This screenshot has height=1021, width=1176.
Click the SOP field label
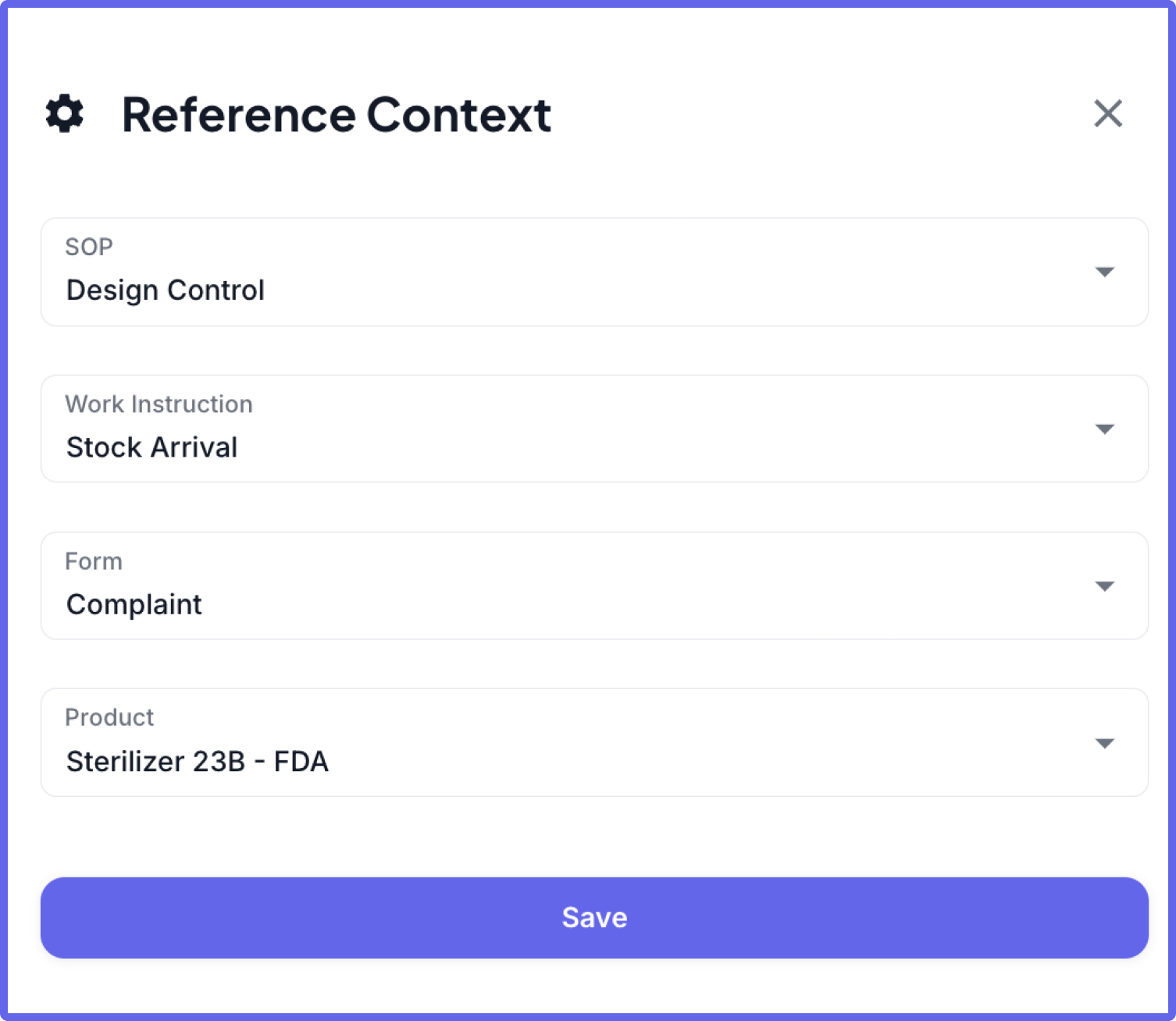tap(89, 247)
